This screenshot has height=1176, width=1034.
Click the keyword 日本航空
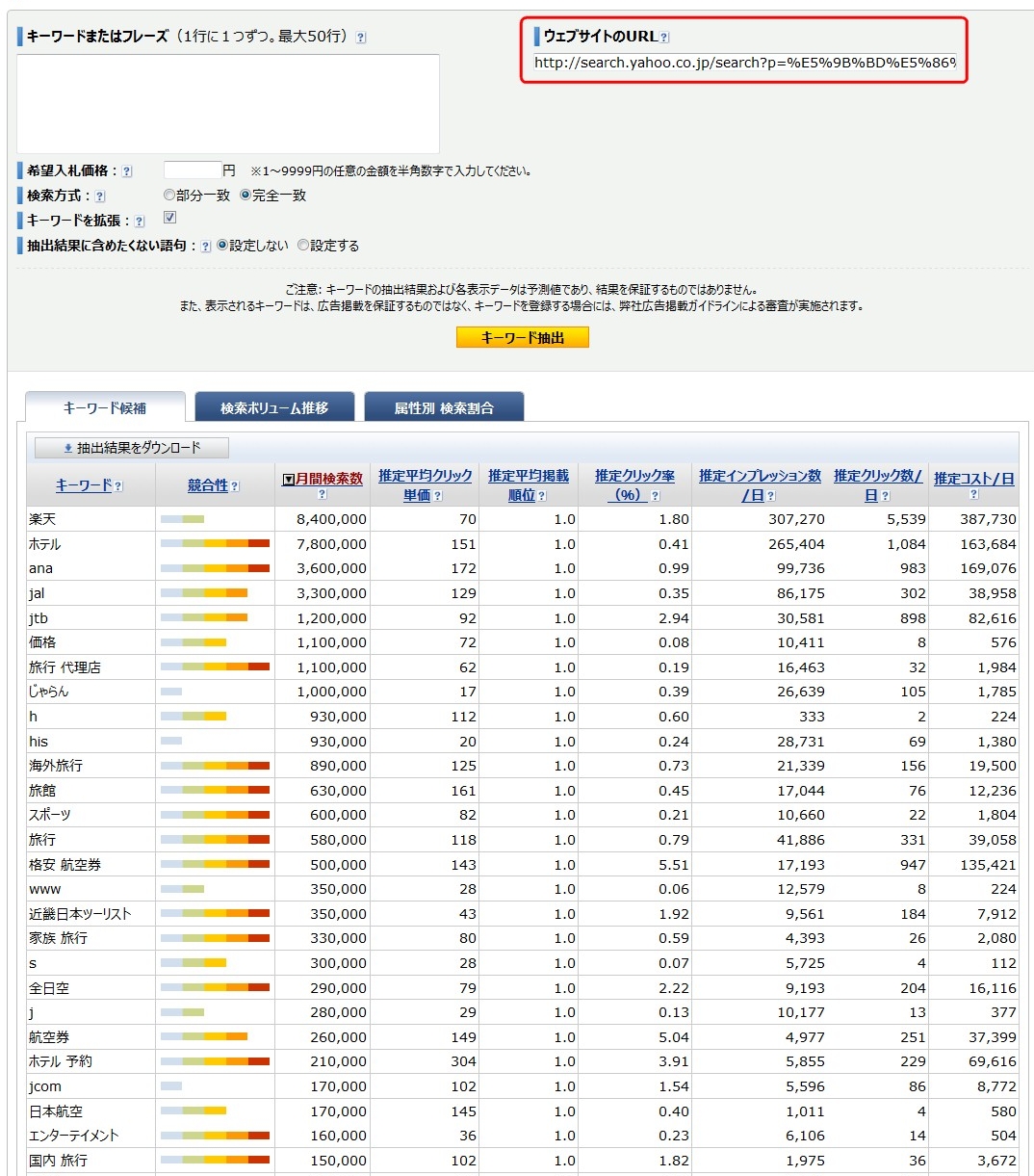coord(56,1111)
